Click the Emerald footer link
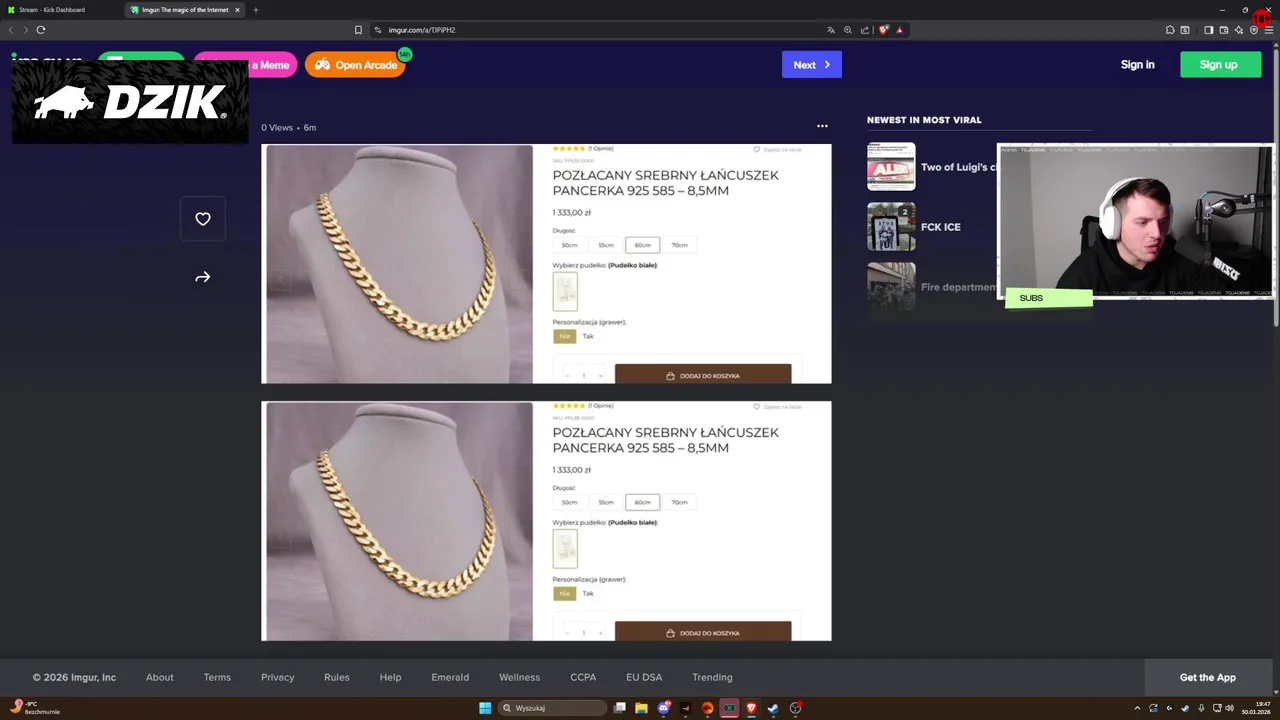 (450, 677)
